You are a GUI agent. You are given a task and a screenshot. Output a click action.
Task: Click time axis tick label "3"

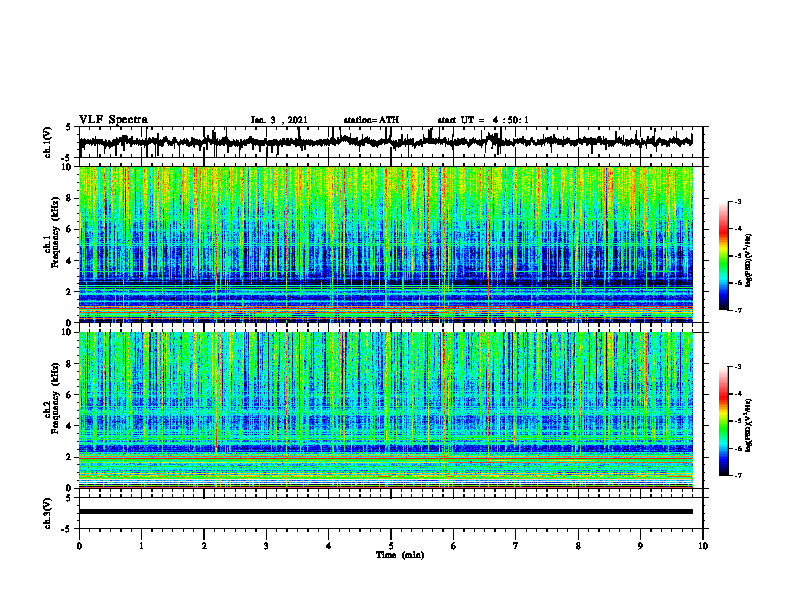266,546
